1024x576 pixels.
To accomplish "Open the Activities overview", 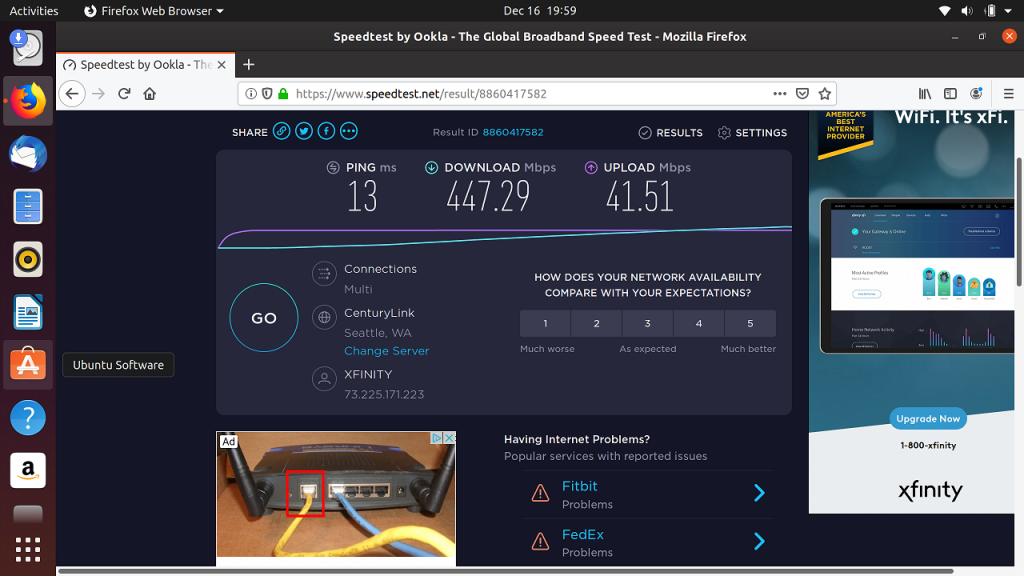I will [33, 11].
